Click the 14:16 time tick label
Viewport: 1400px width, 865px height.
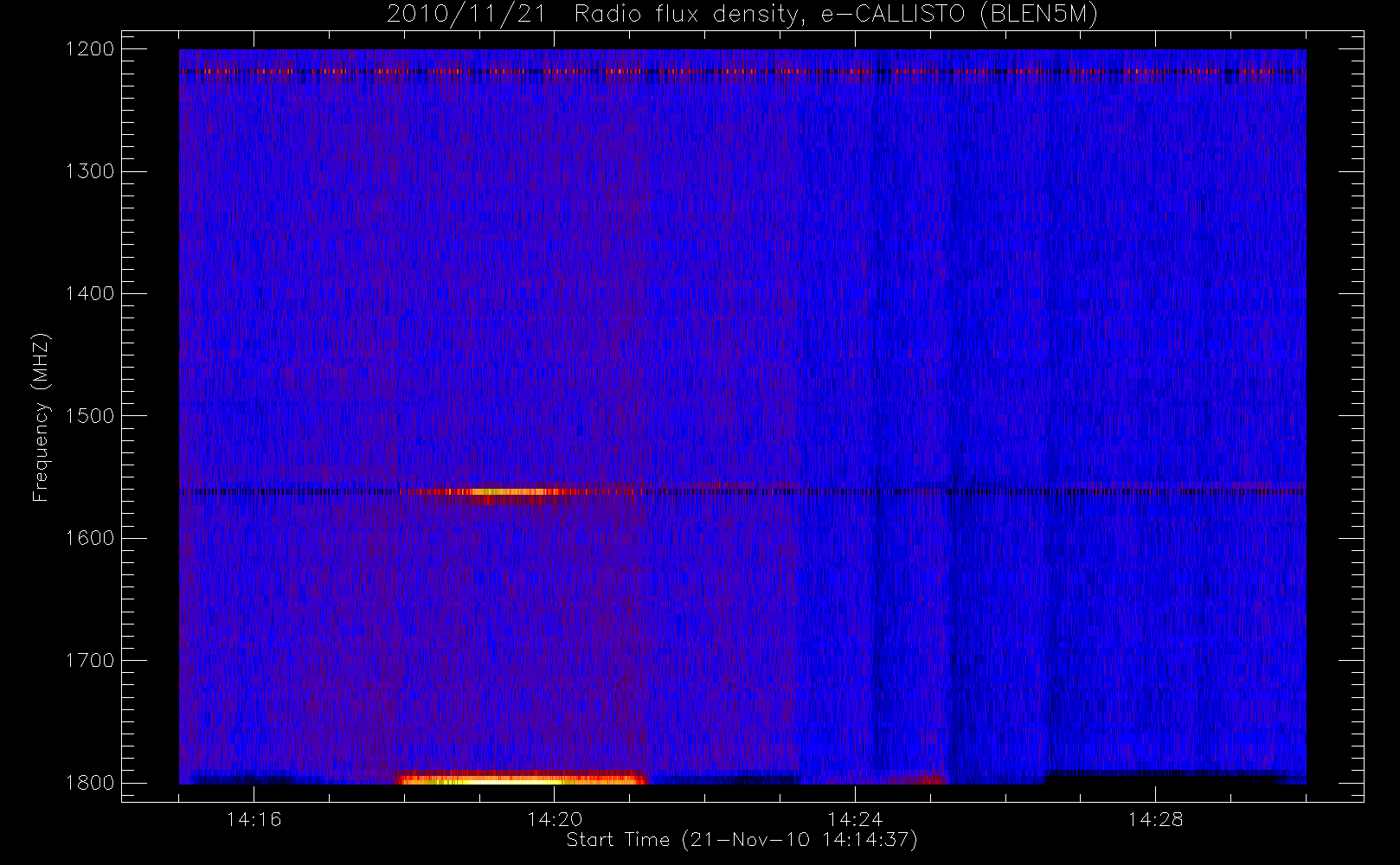pos(254,819)
